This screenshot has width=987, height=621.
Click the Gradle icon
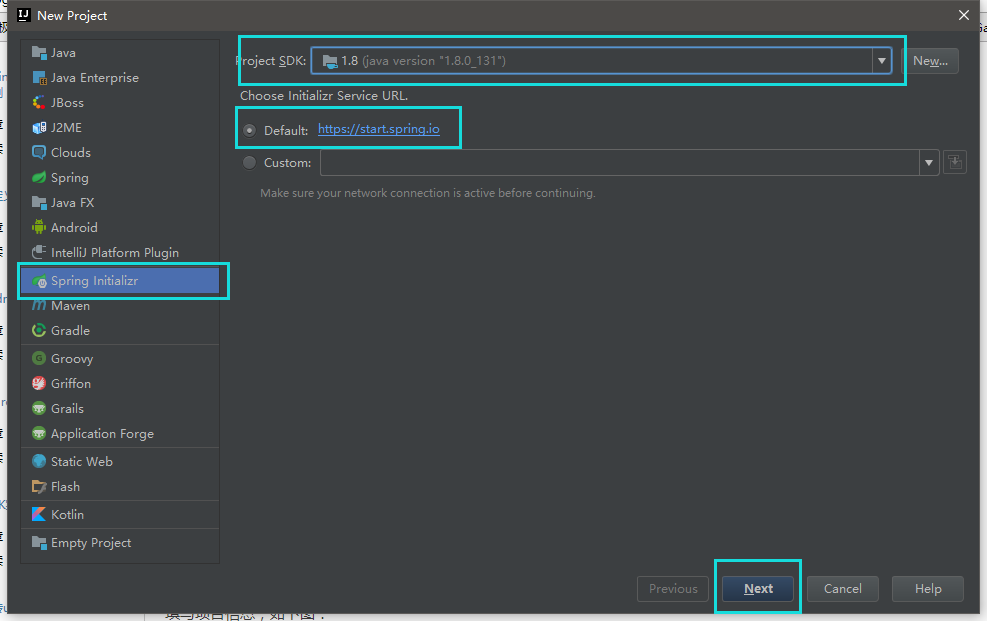click(x=39, y=330)
